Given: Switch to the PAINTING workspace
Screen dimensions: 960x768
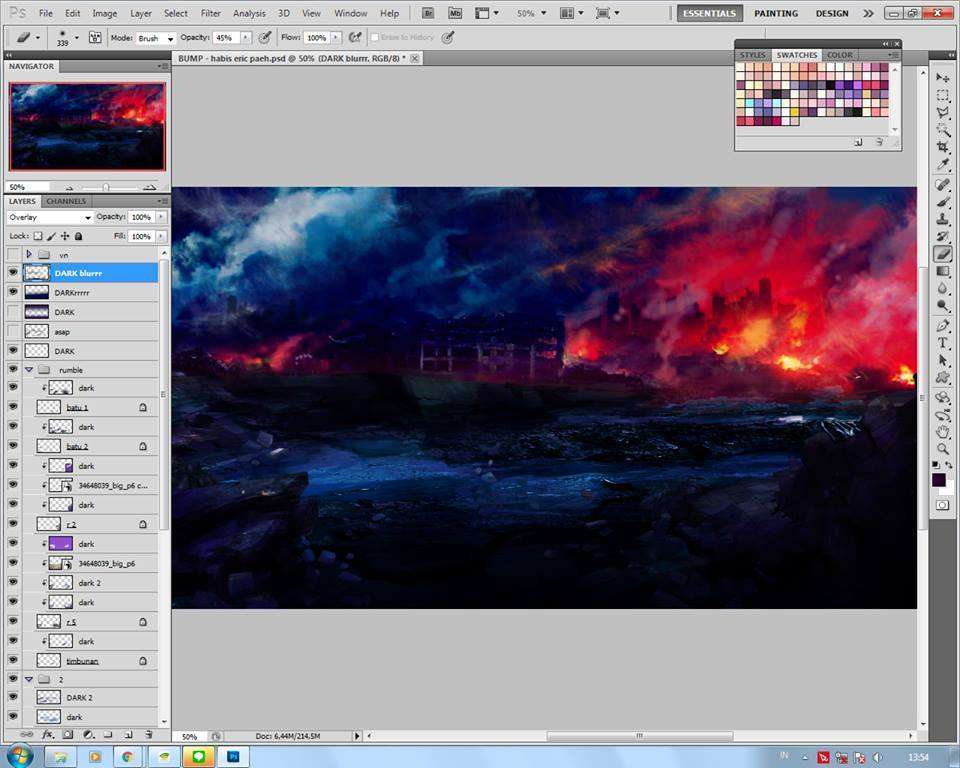Looking at the screenshot, I should click(x=776, y=14).
